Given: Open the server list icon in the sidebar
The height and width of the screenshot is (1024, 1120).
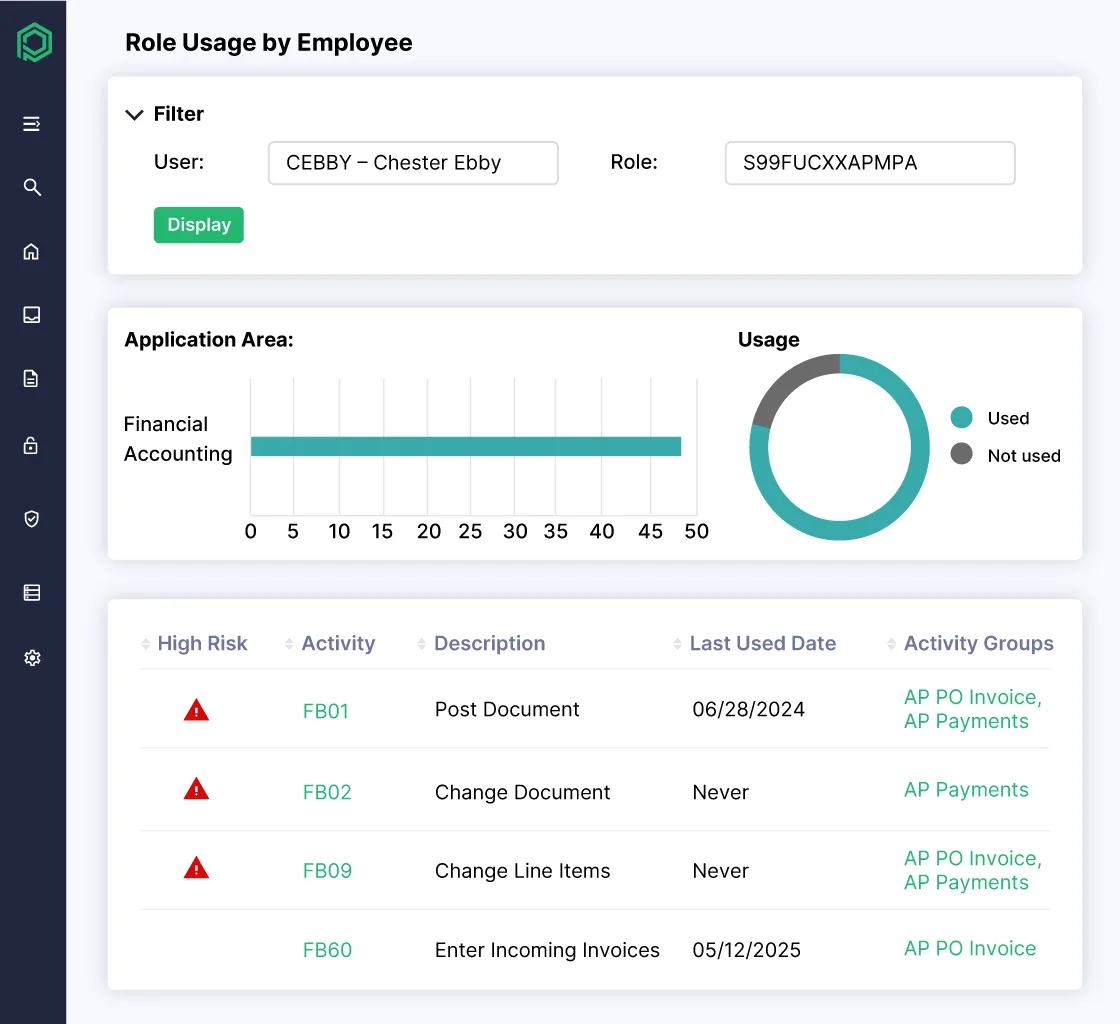Looking at the screenshot, I should [x=31, y=592].
